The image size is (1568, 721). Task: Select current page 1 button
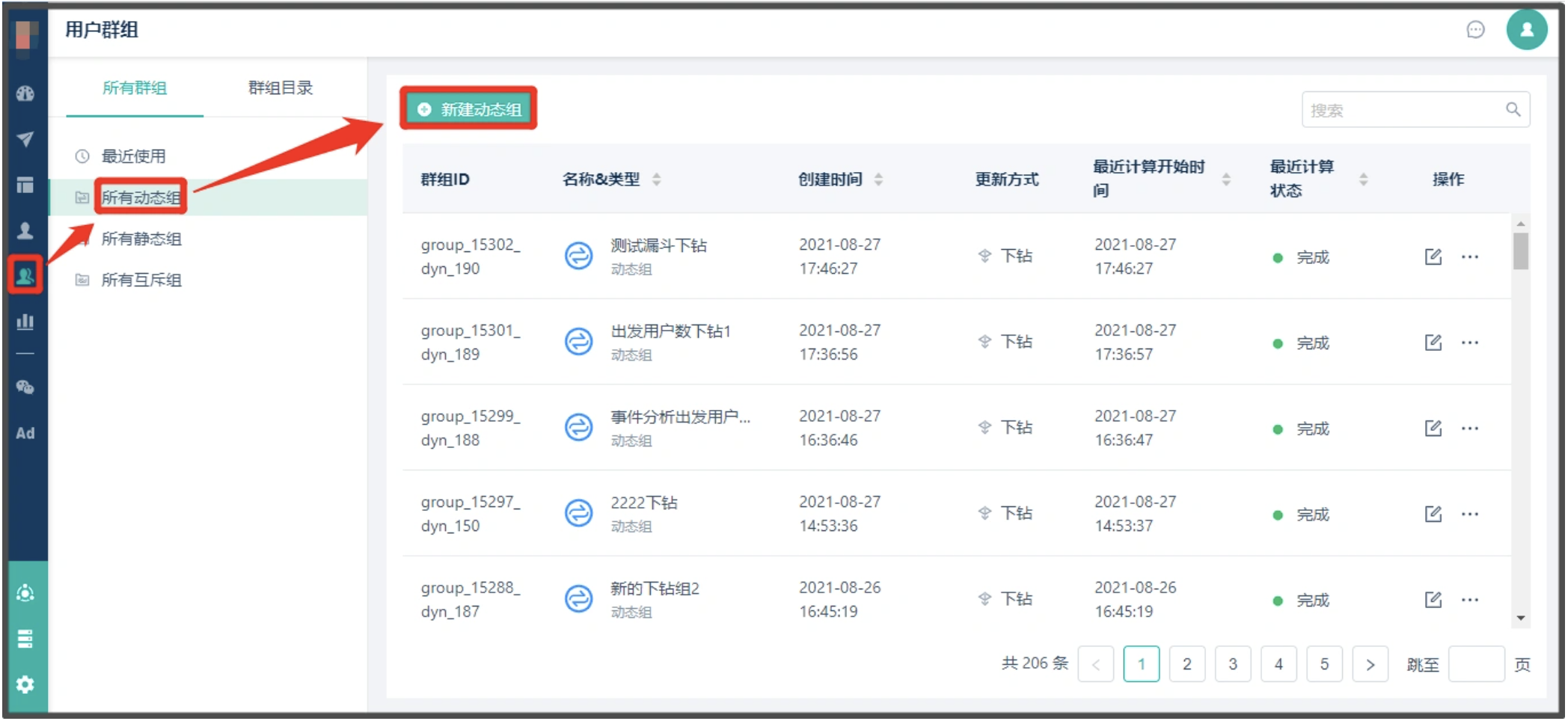coord(1142,664)
